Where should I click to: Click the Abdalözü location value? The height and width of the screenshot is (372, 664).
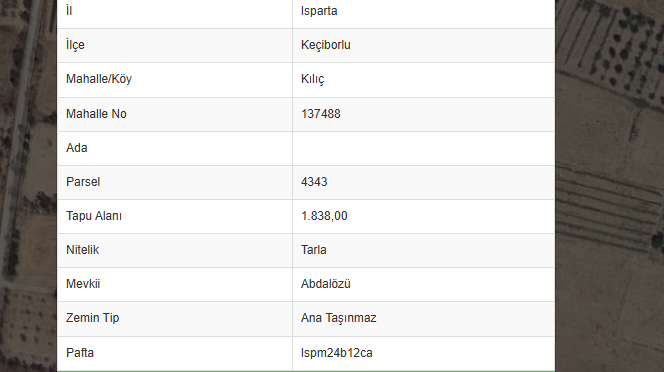click(326, 284)
